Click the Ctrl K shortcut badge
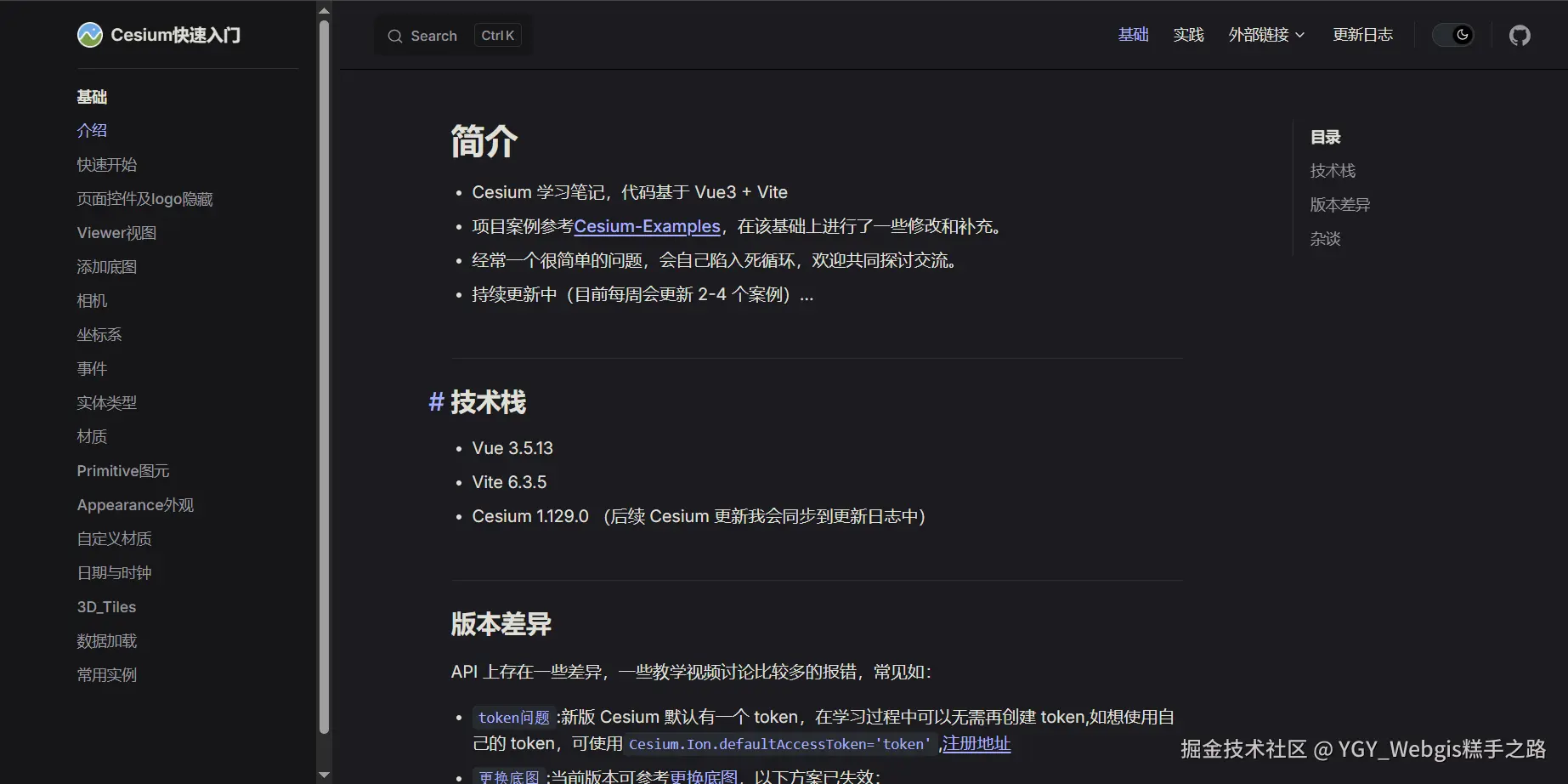1568x784 pixels. (498, 36)
